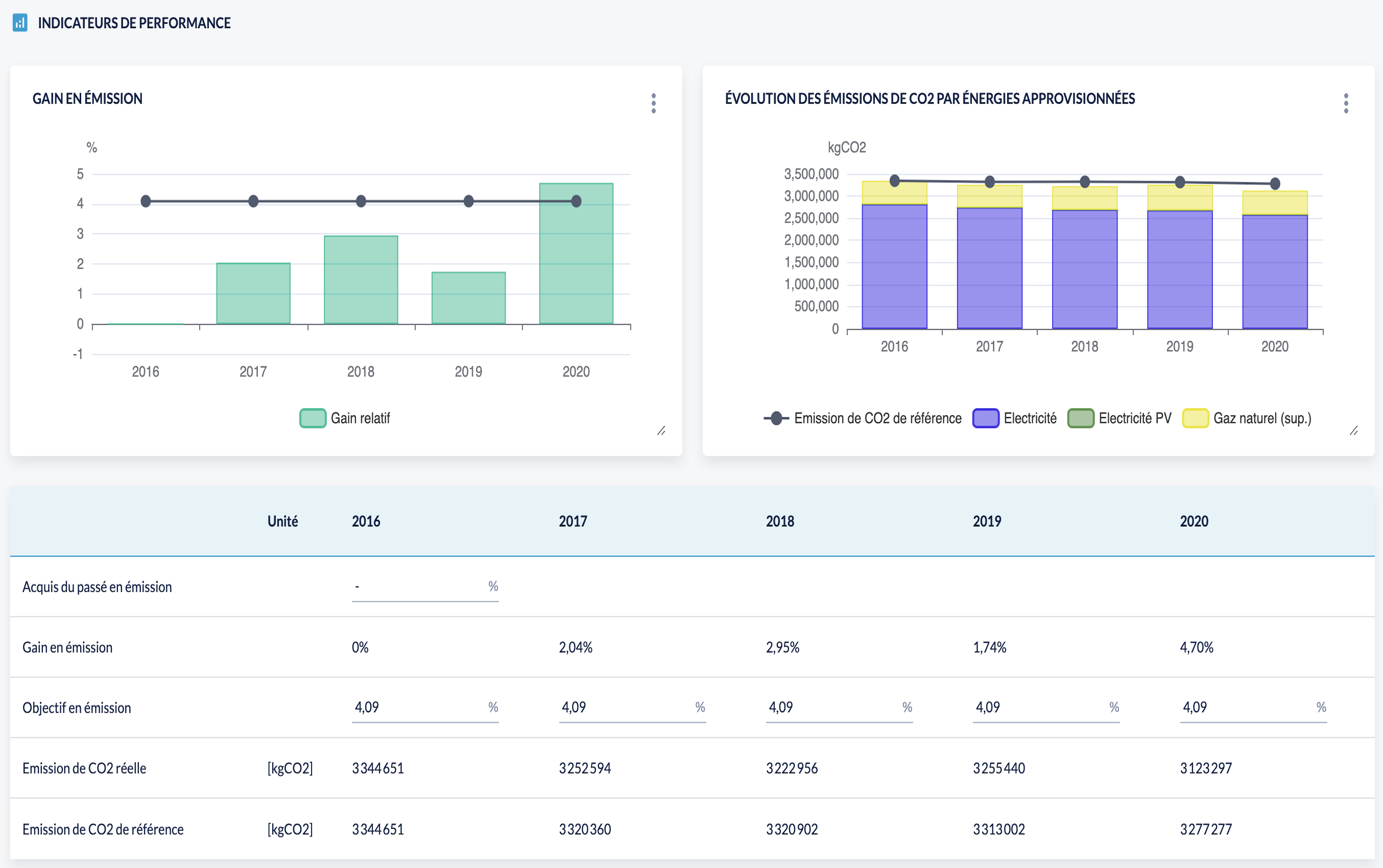Click the Objectif en émission row label
The height and width of the screenshot is (868, 1383).
point(77,708)
